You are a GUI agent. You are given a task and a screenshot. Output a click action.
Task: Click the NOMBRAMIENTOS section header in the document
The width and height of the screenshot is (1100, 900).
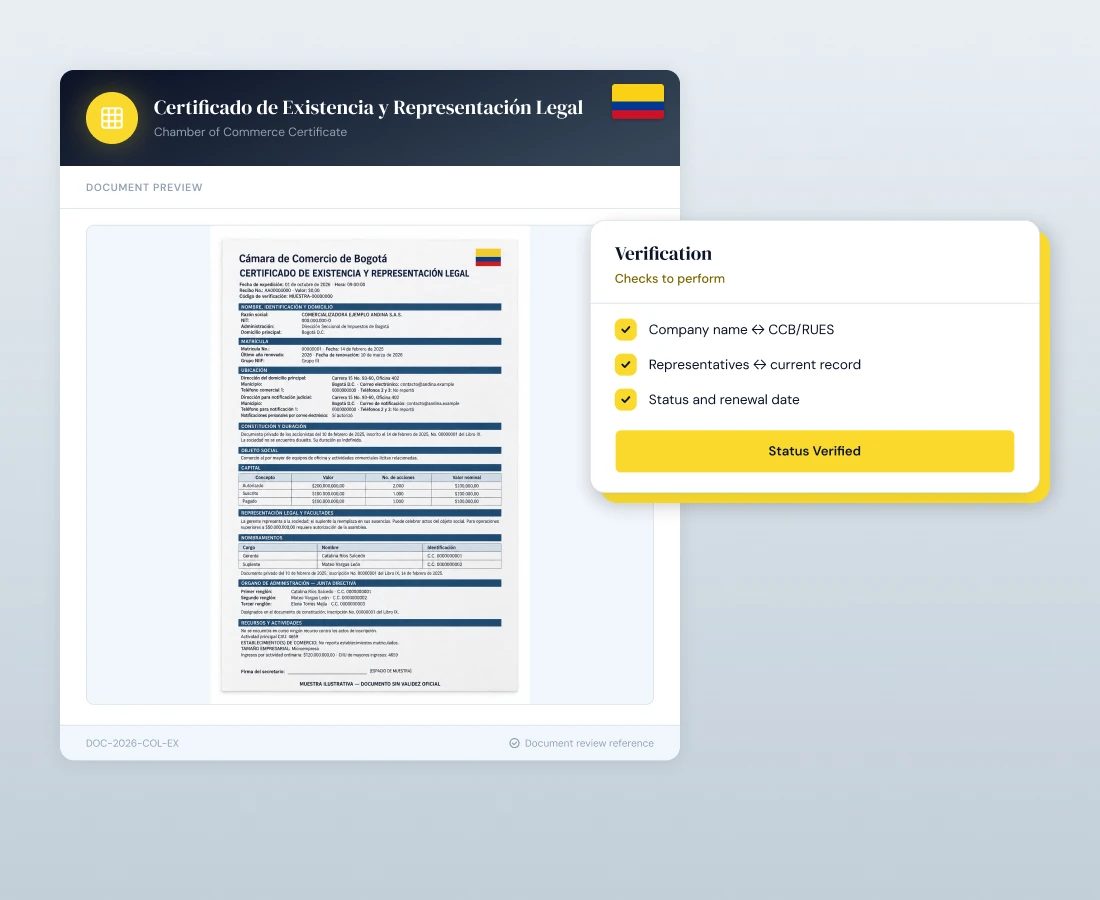coord(370,537)
